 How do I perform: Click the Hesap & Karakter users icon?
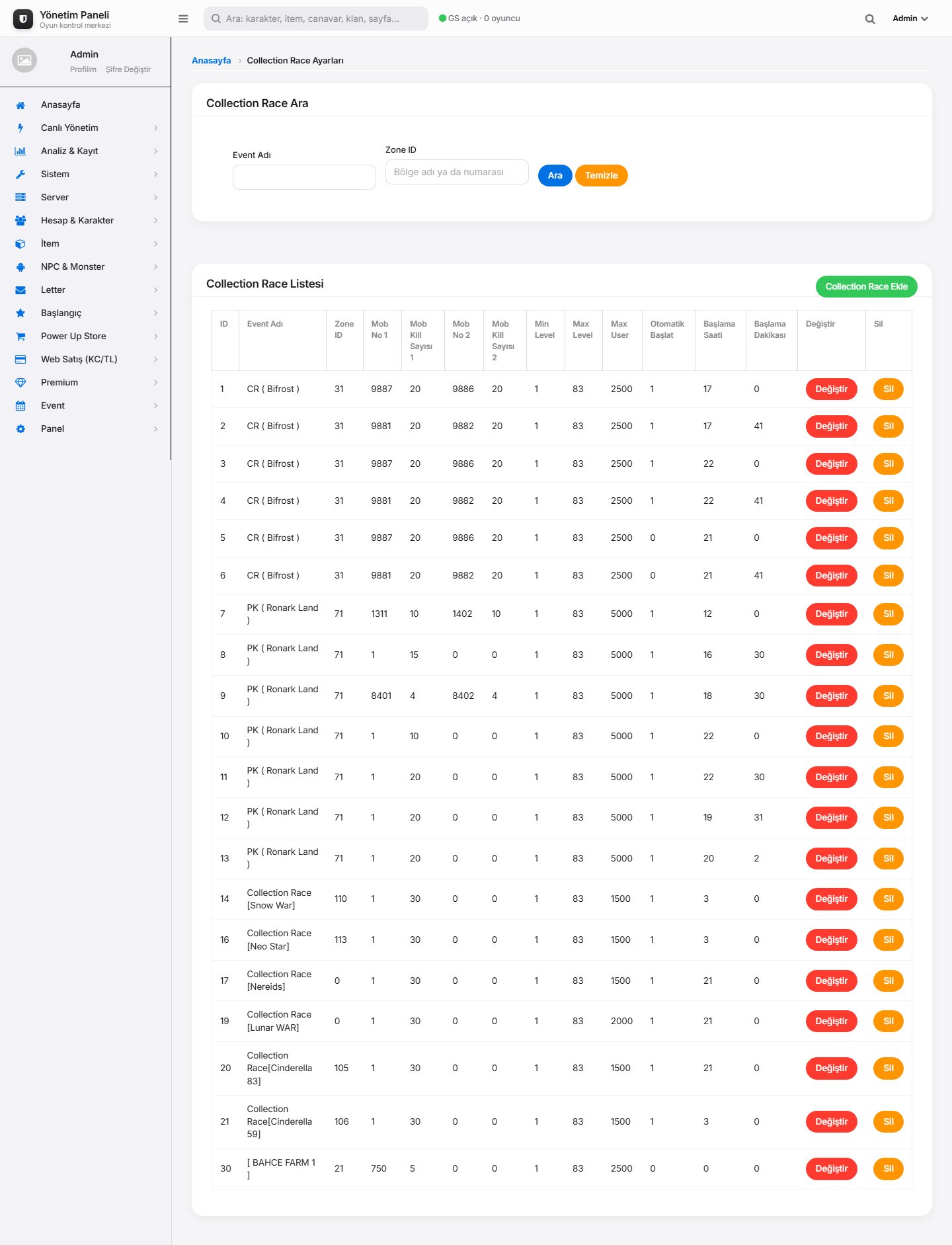20,221
